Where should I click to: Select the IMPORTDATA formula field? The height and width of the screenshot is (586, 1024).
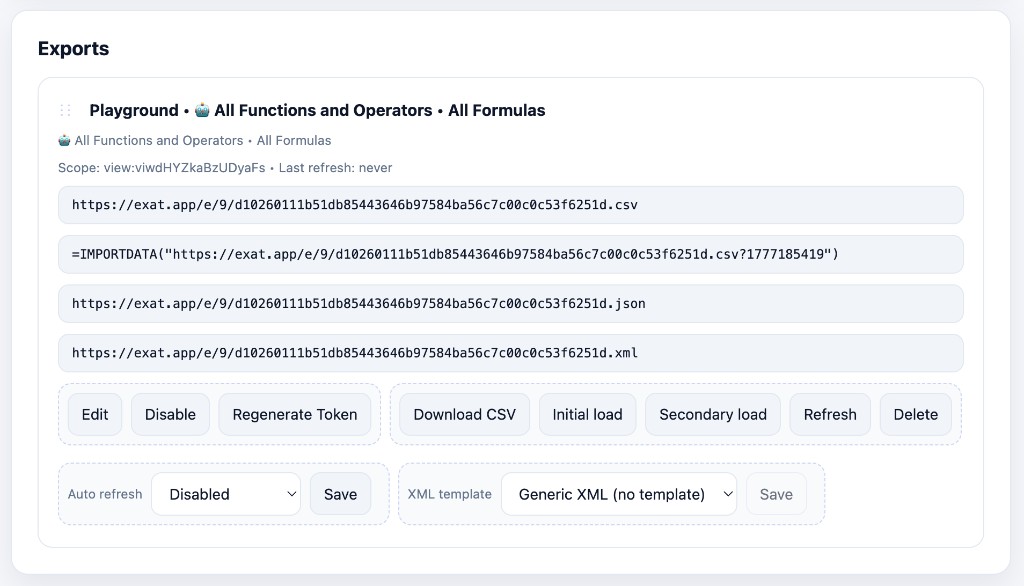(x=510, y=254)
